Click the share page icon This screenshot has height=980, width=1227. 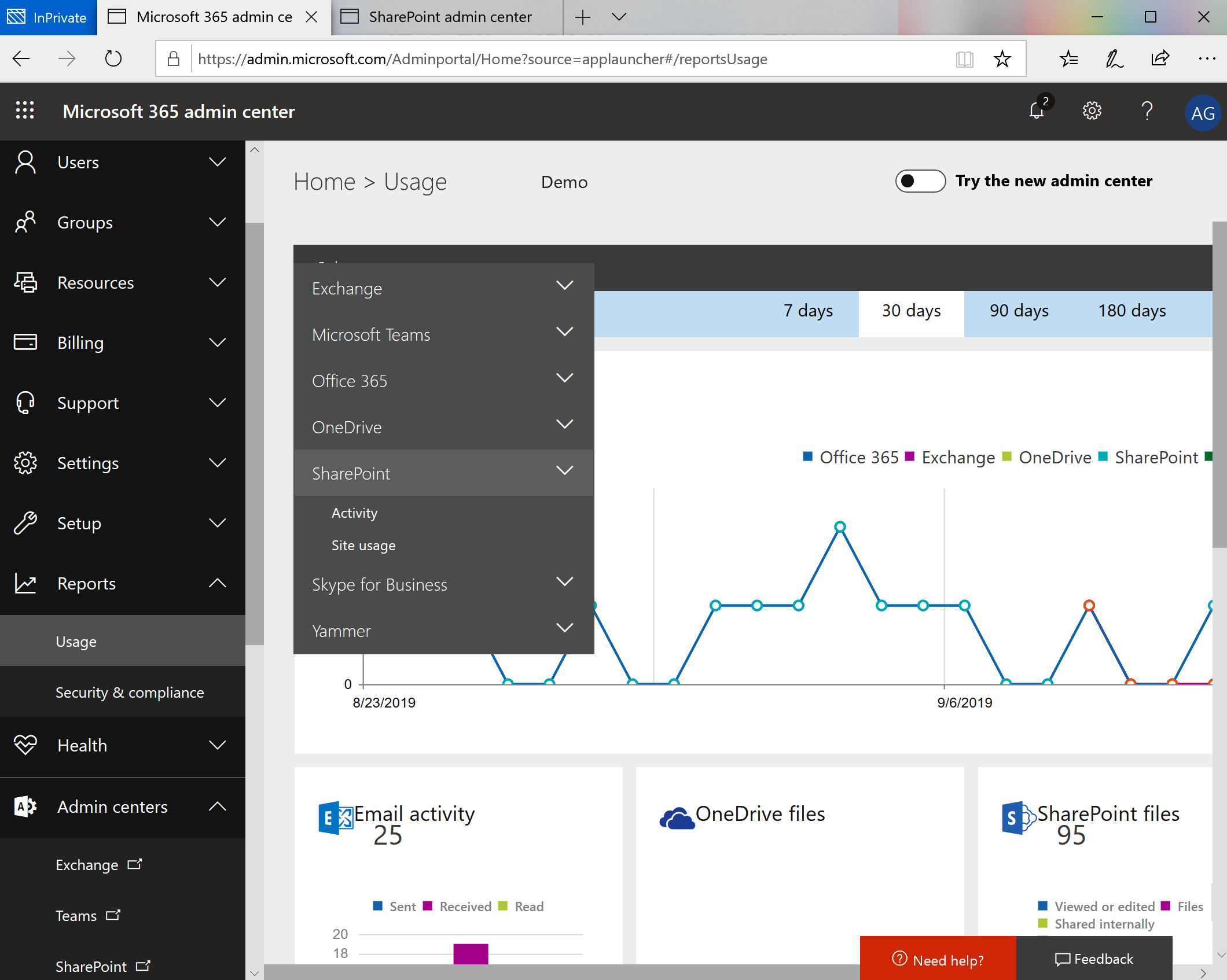pos(1160,58)
